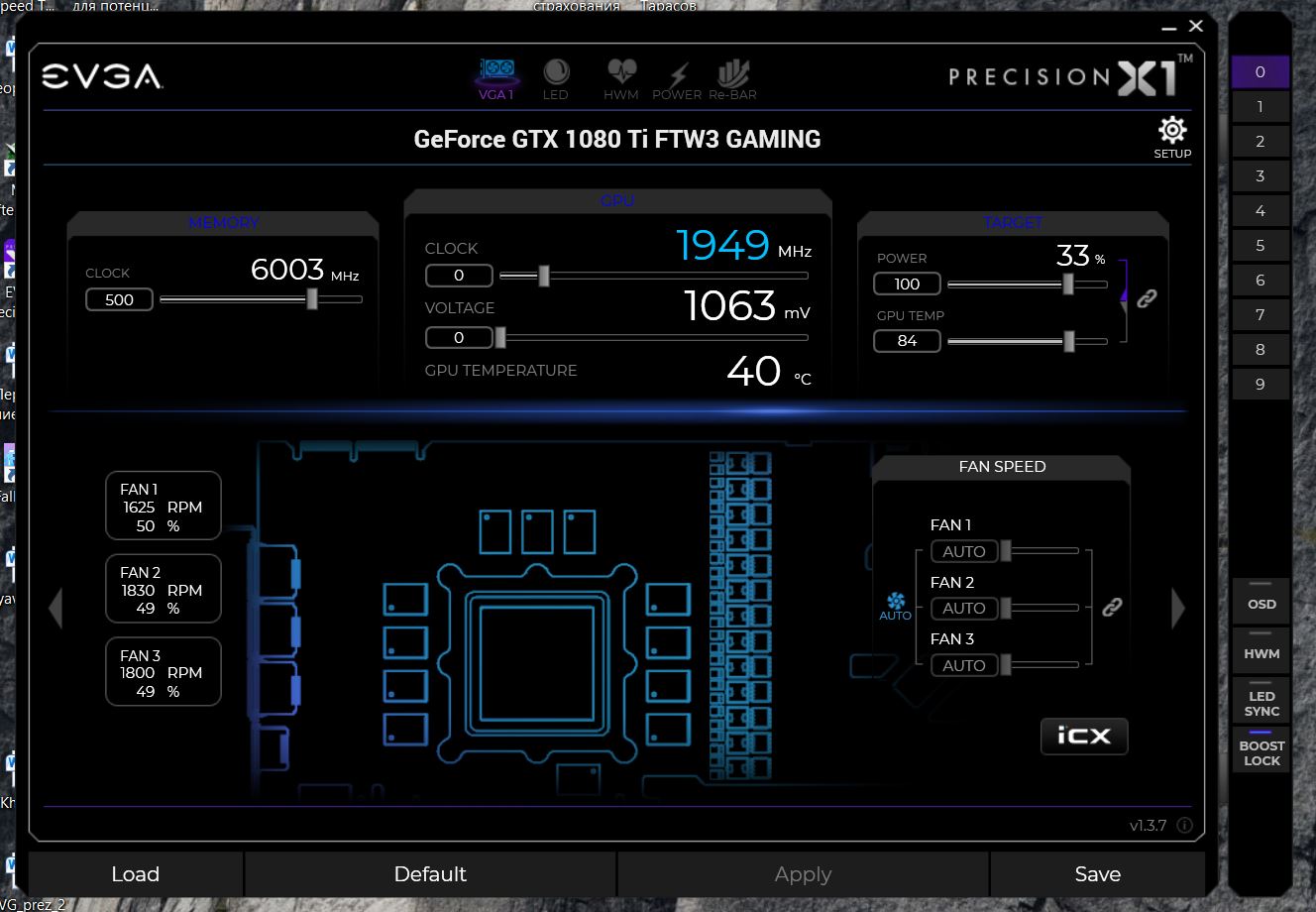Click the v1.3.7 version text
Image resolution: width=1316 pixels, height=912 pixels.
point(1149,826)
